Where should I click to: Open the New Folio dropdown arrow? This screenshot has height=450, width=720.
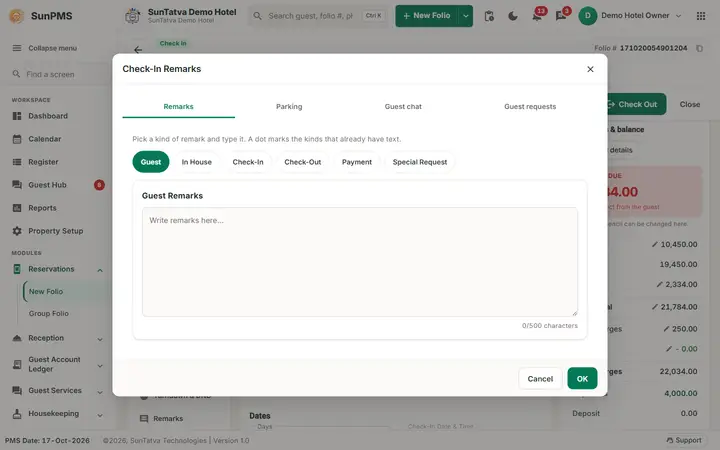465,16
